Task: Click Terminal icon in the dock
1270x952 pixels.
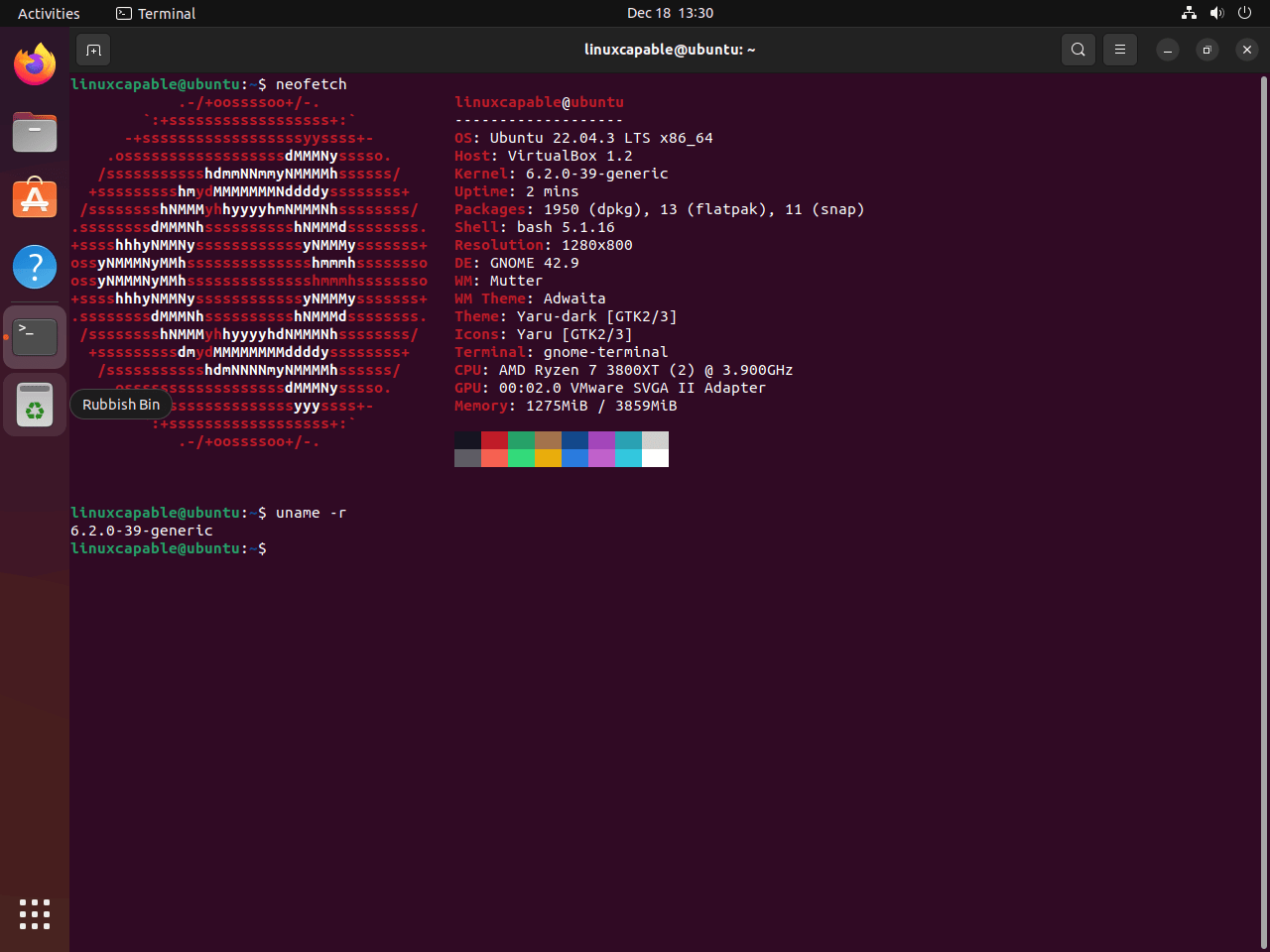Action: pos(35,337)
